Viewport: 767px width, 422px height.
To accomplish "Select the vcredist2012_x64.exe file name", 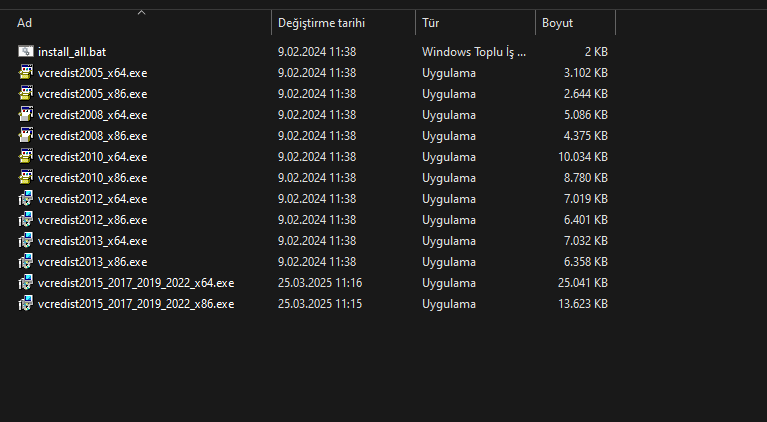I will (x=92, y=199).
